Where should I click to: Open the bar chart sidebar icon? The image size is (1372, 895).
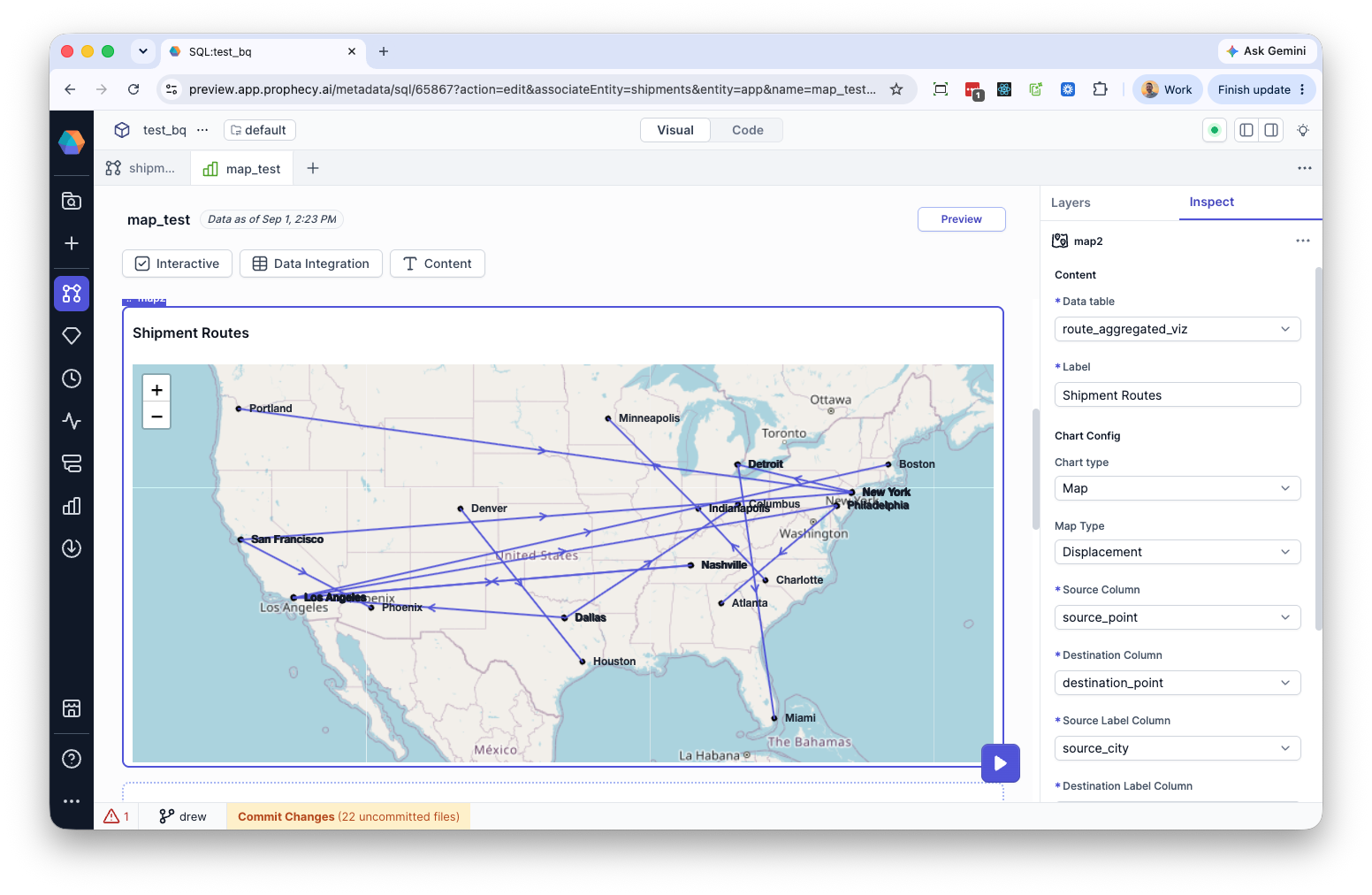click(x=72, y=506)
